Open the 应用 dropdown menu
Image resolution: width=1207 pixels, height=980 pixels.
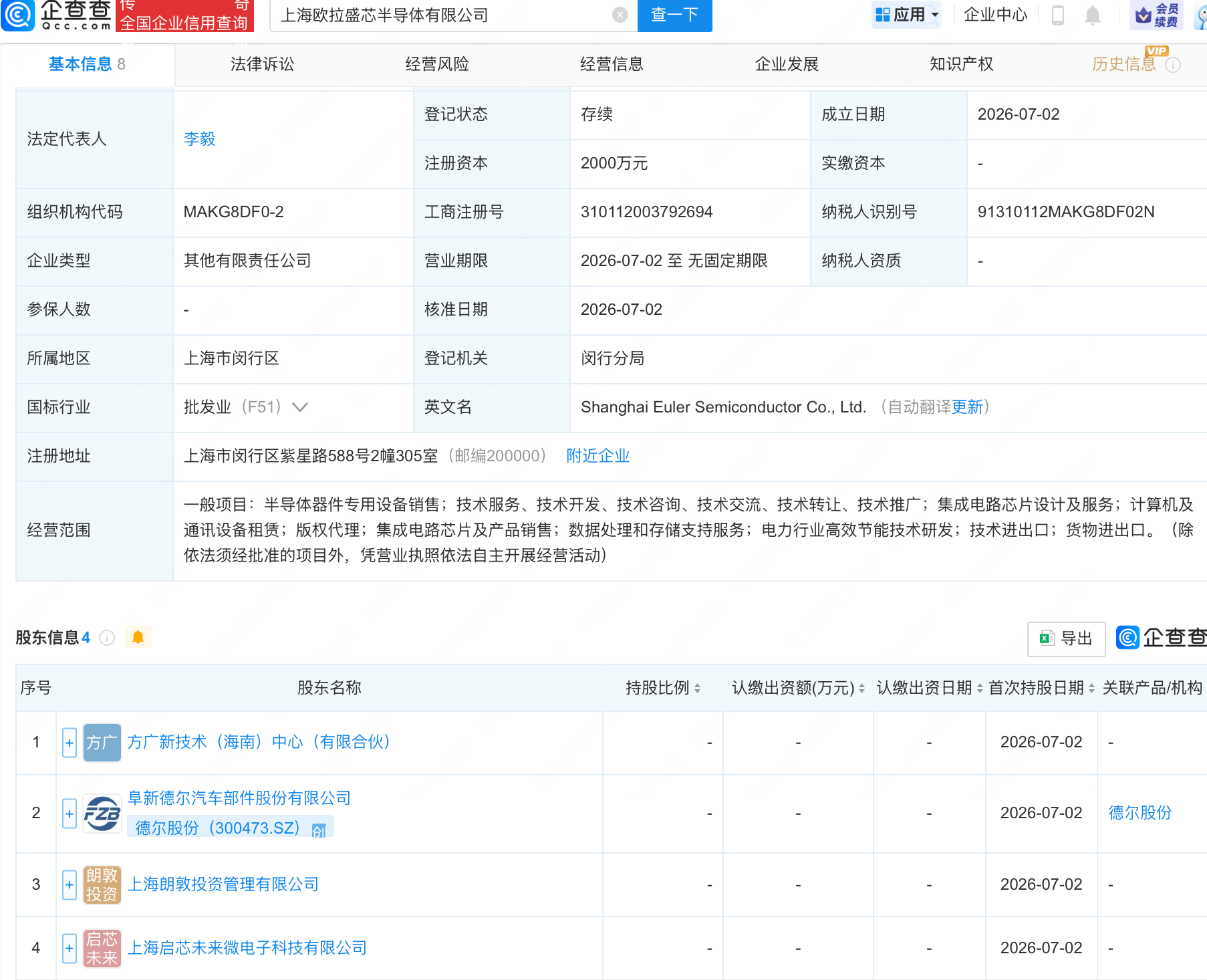pos(907,15)
